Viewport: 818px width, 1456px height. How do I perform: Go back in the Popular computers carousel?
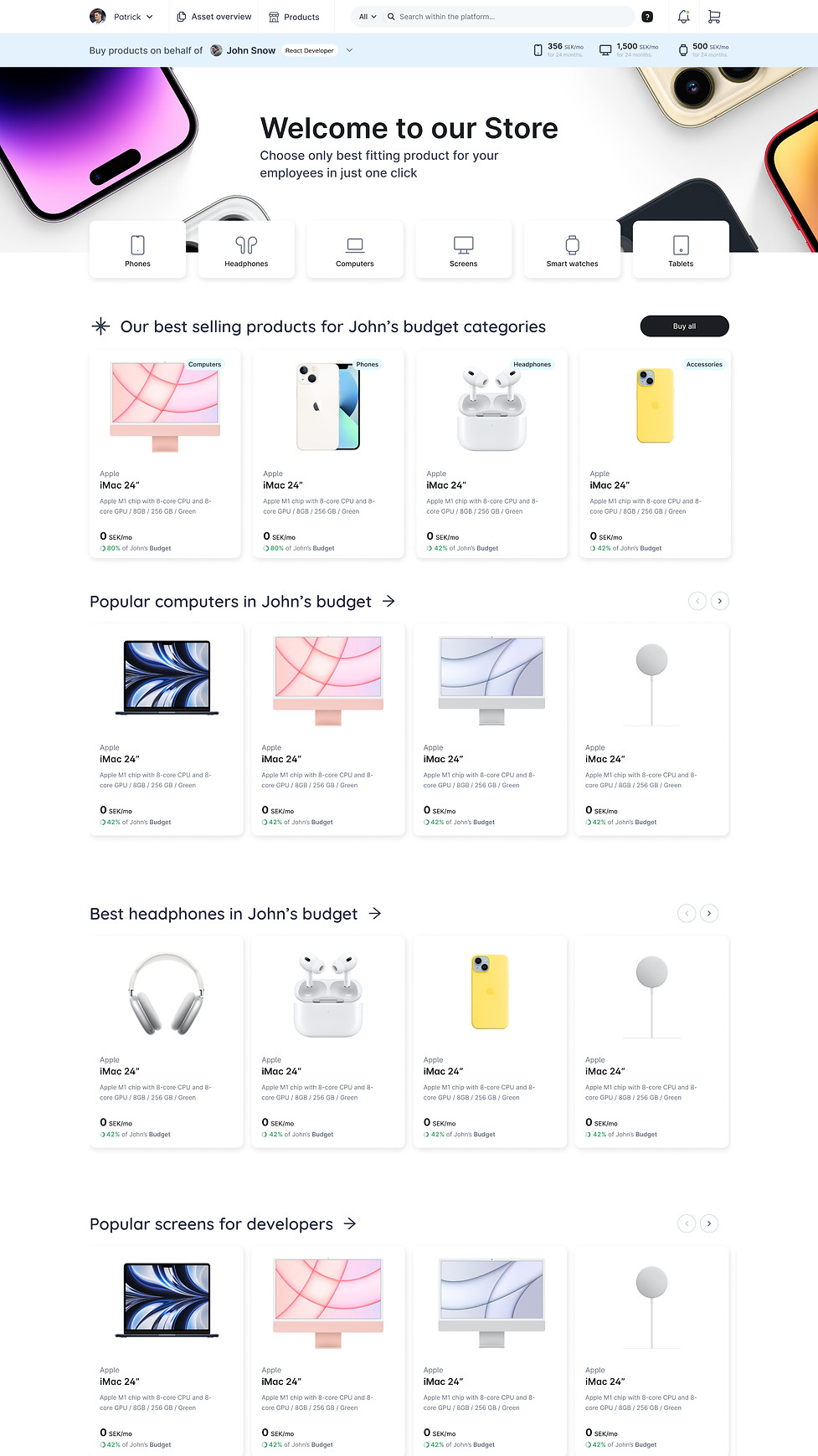point(697,601)
